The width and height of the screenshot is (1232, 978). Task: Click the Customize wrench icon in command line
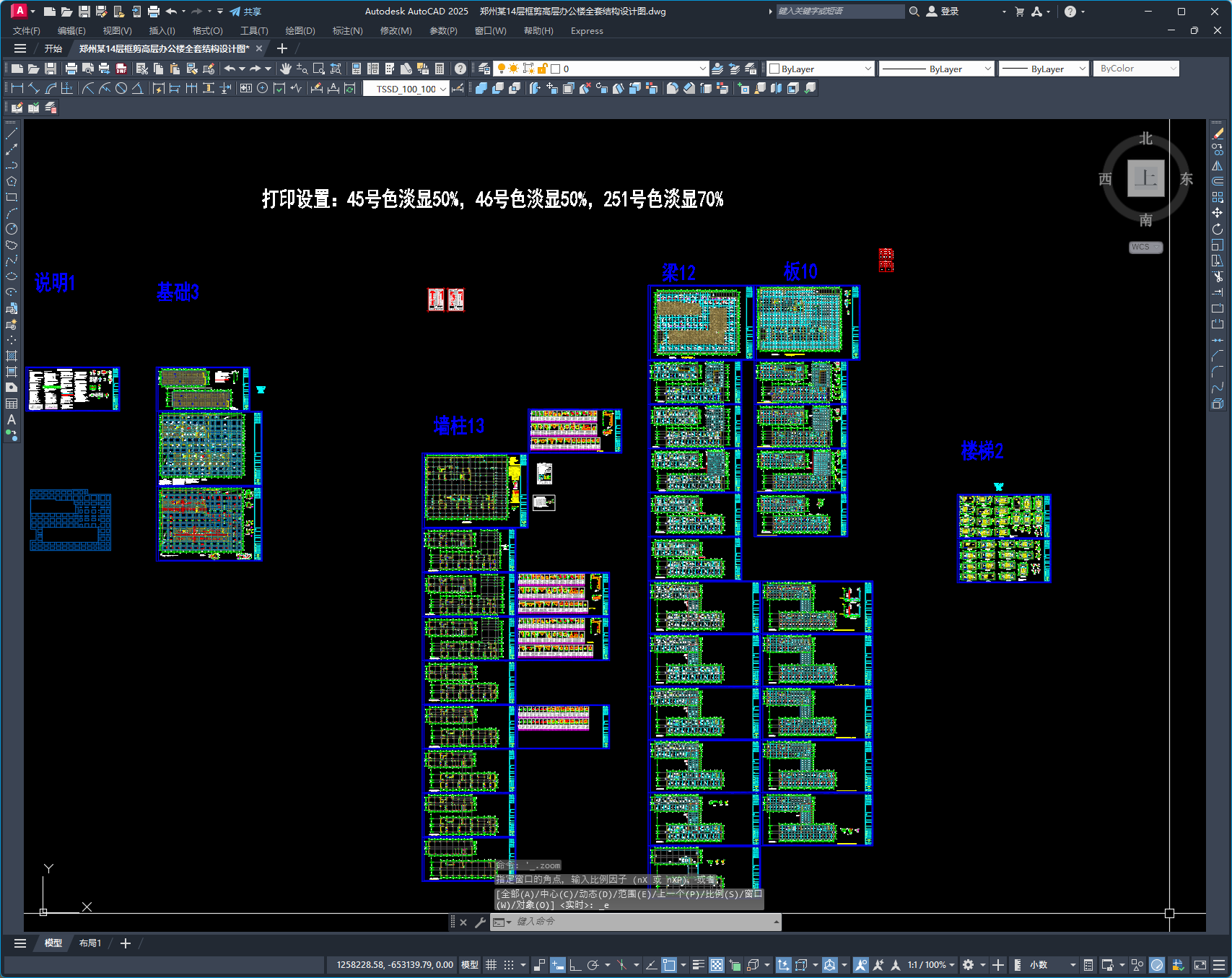pyautogui.click(x=480, y=922)
